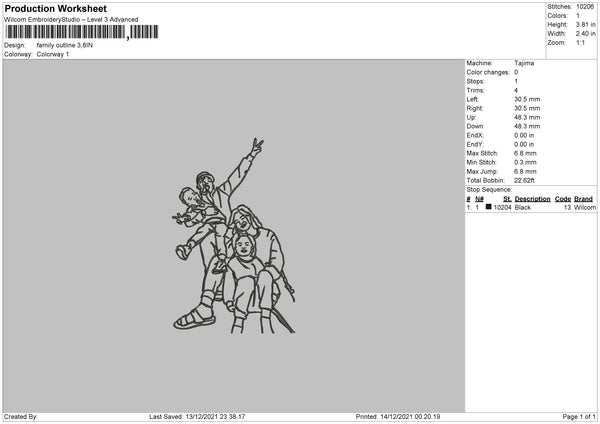Click the Left value 30.5 mm
Screen dimensions: 600x424
(x=527, y=99)
